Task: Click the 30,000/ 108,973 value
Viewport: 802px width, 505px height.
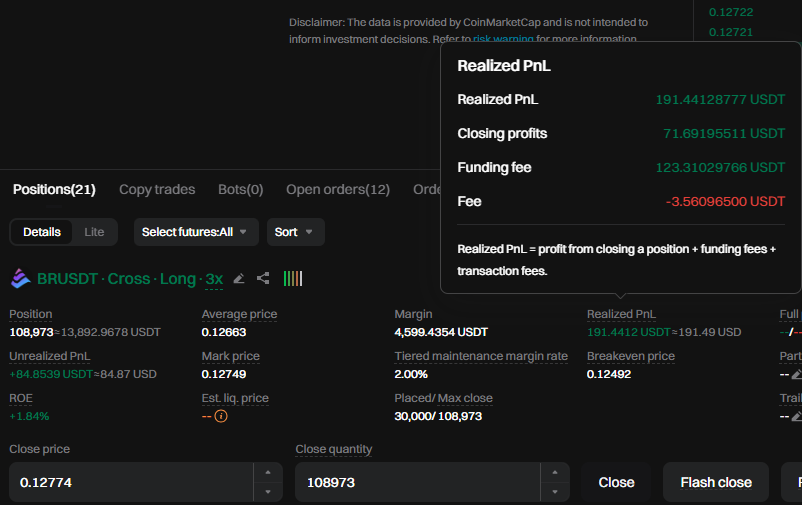Action: pyautogui.click(x=438, y=416)
